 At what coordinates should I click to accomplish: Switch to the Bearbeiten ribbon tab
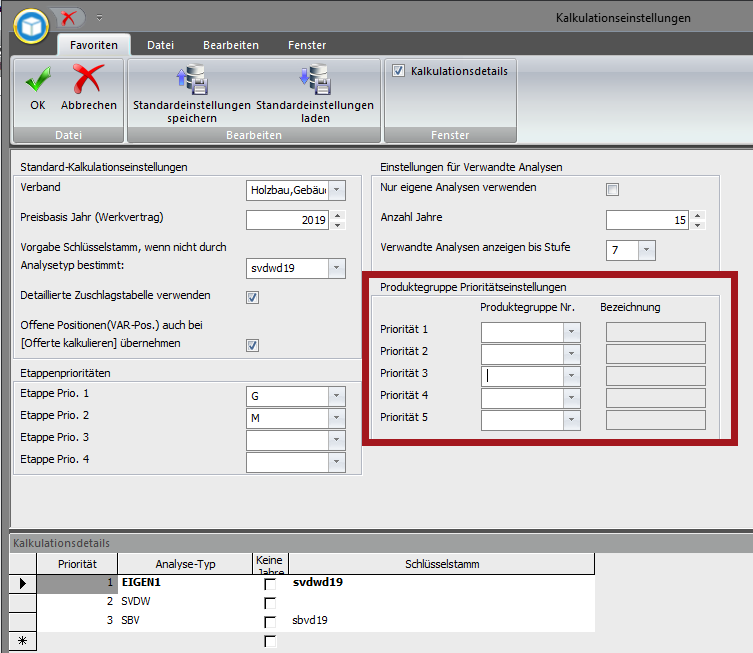231,45
